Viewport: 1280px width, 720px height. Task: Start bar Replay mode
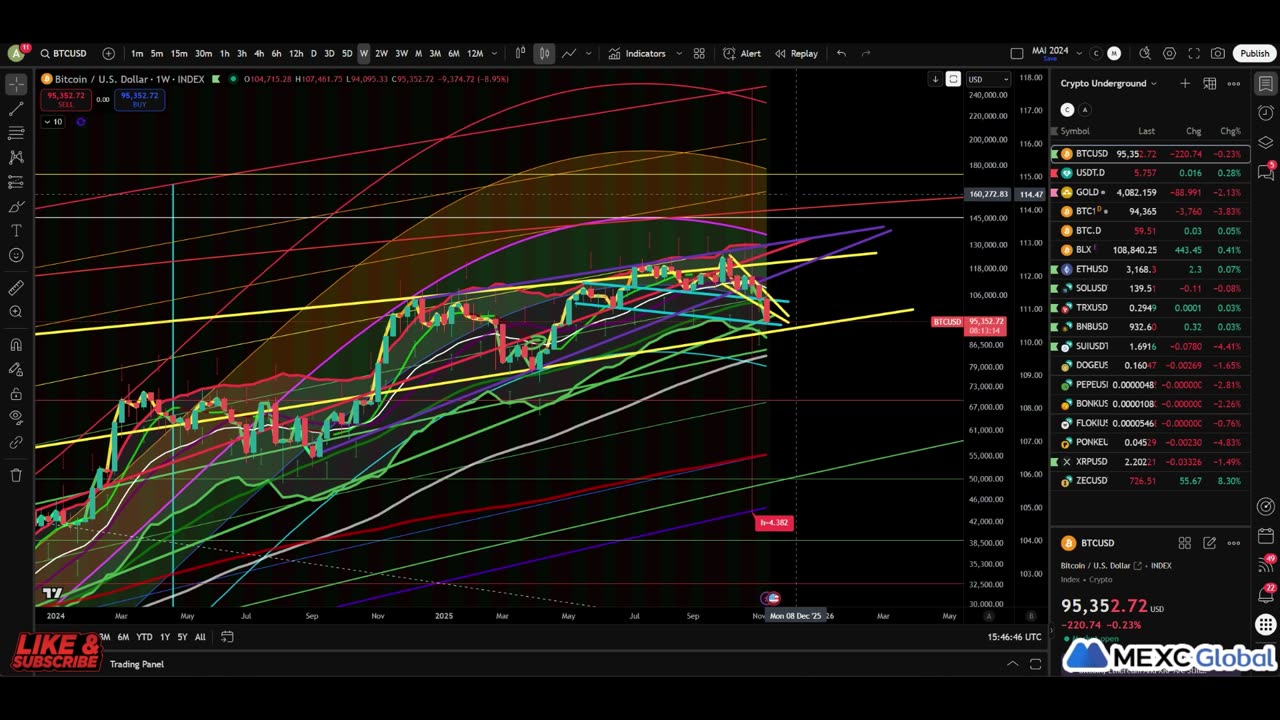click(796, 53)
